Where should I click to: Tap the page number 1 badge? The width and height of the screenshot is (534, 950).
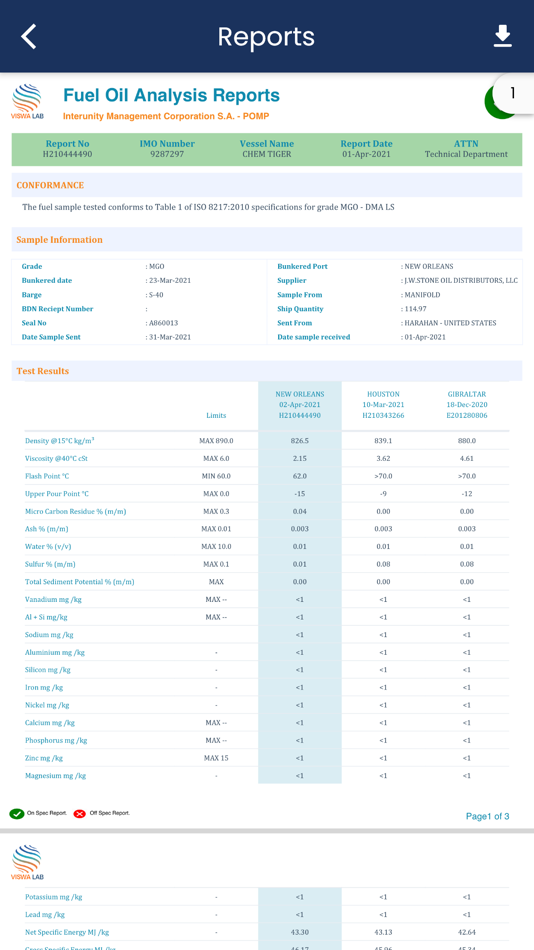(x=513, y=93)
